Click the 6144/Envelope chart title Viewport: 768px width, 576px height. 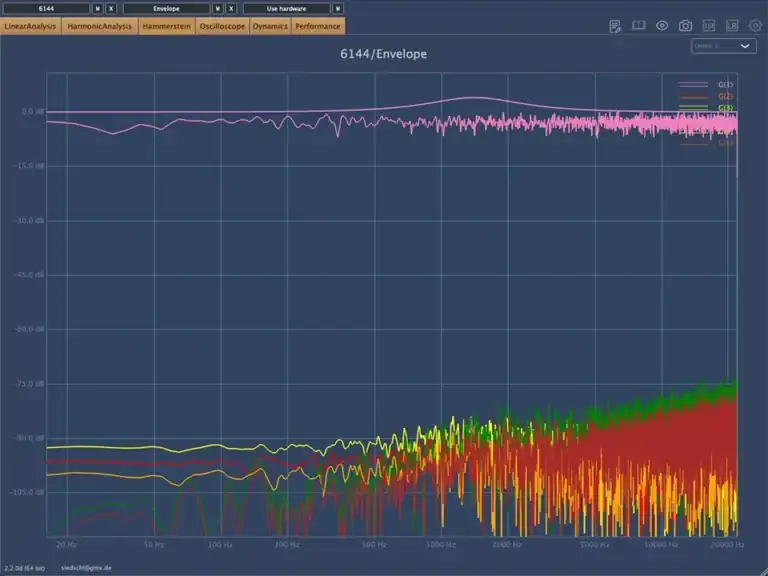pos(384,54)
